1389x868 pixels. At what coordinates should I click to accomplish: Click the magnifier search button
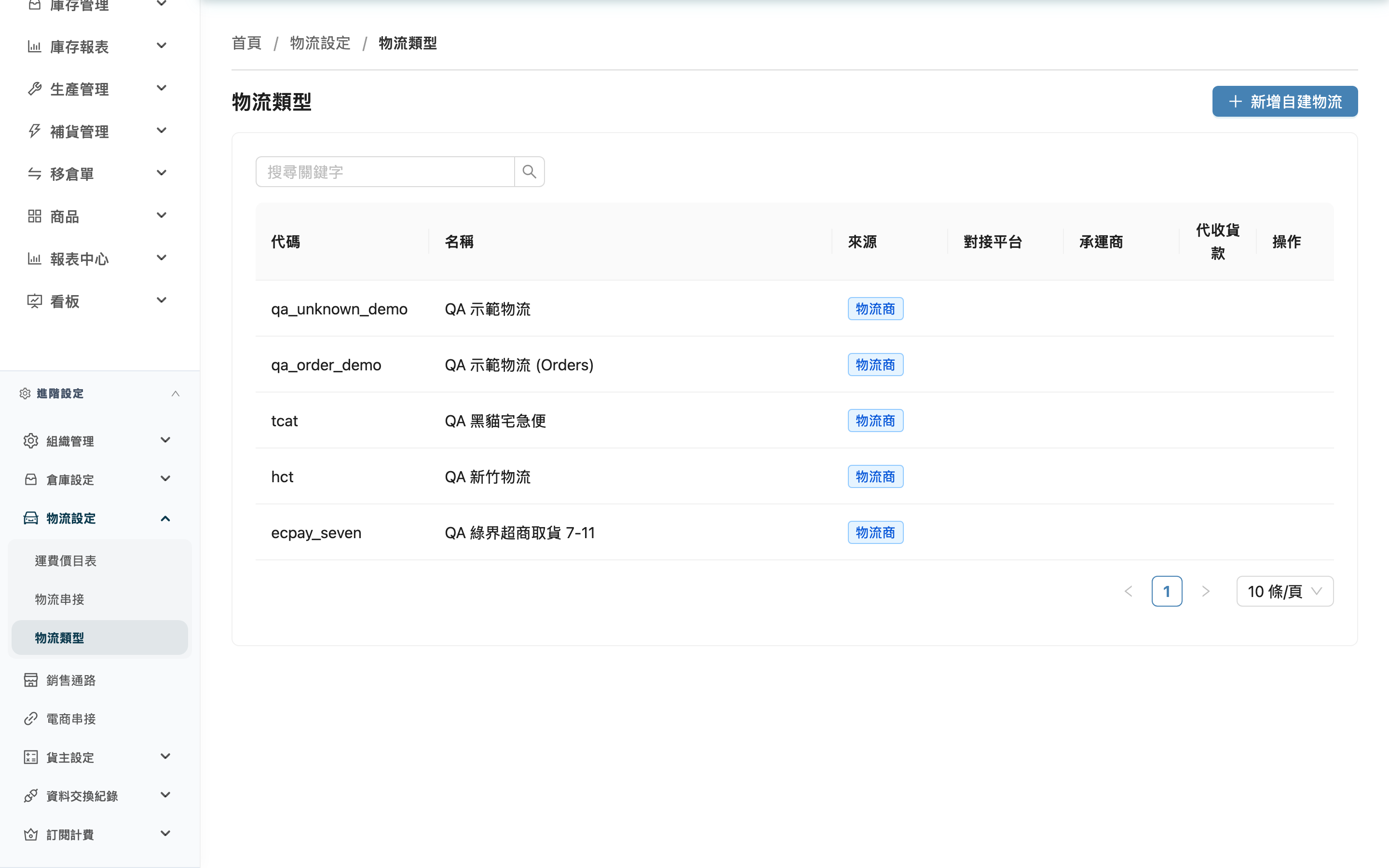coord(529,172)
